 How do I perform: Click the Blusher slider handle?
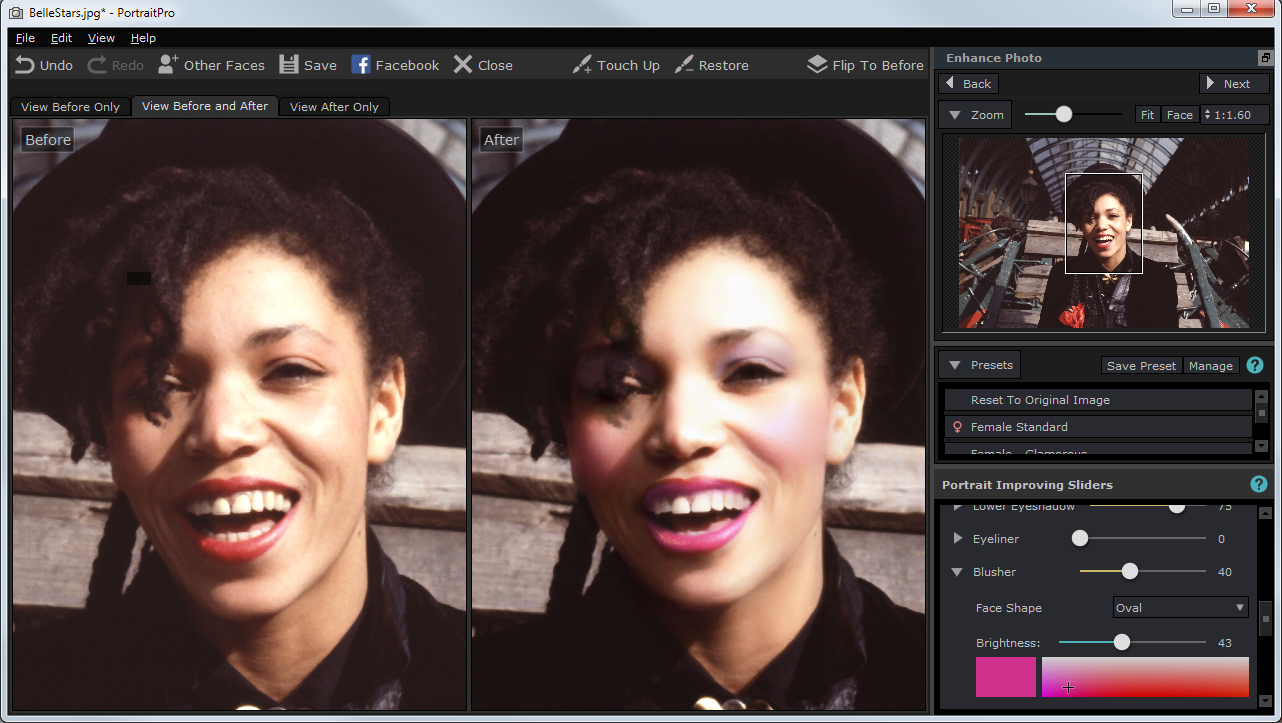[1130, 571]
